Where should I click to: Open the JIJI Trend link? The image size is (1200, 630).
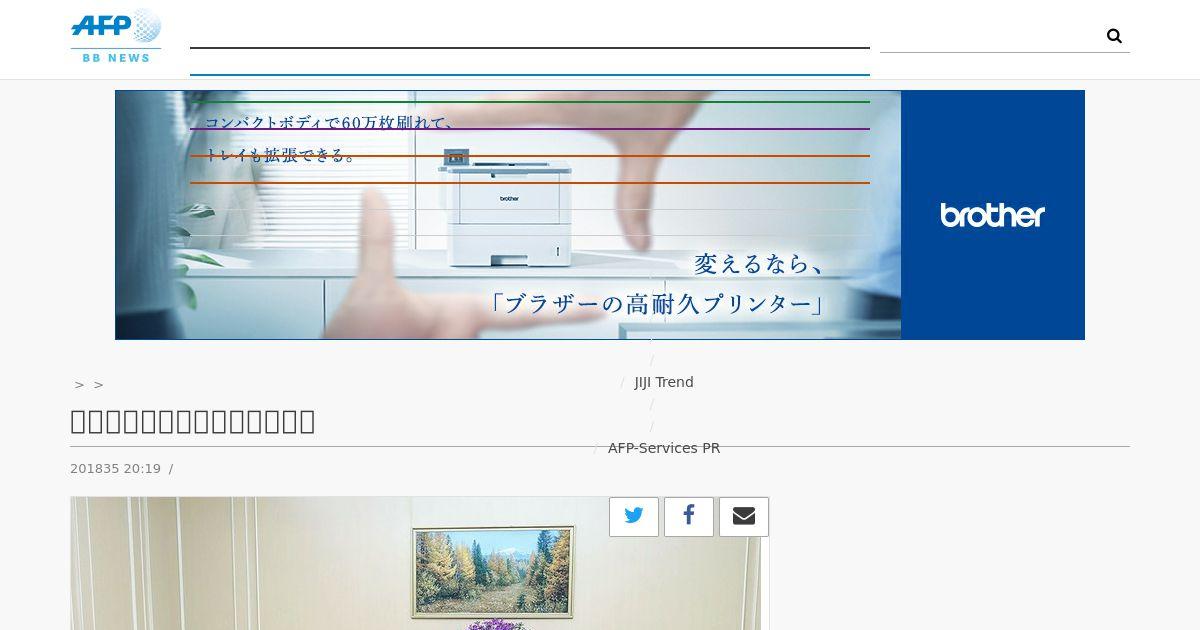pyautogui.click(x=664, y=382)
